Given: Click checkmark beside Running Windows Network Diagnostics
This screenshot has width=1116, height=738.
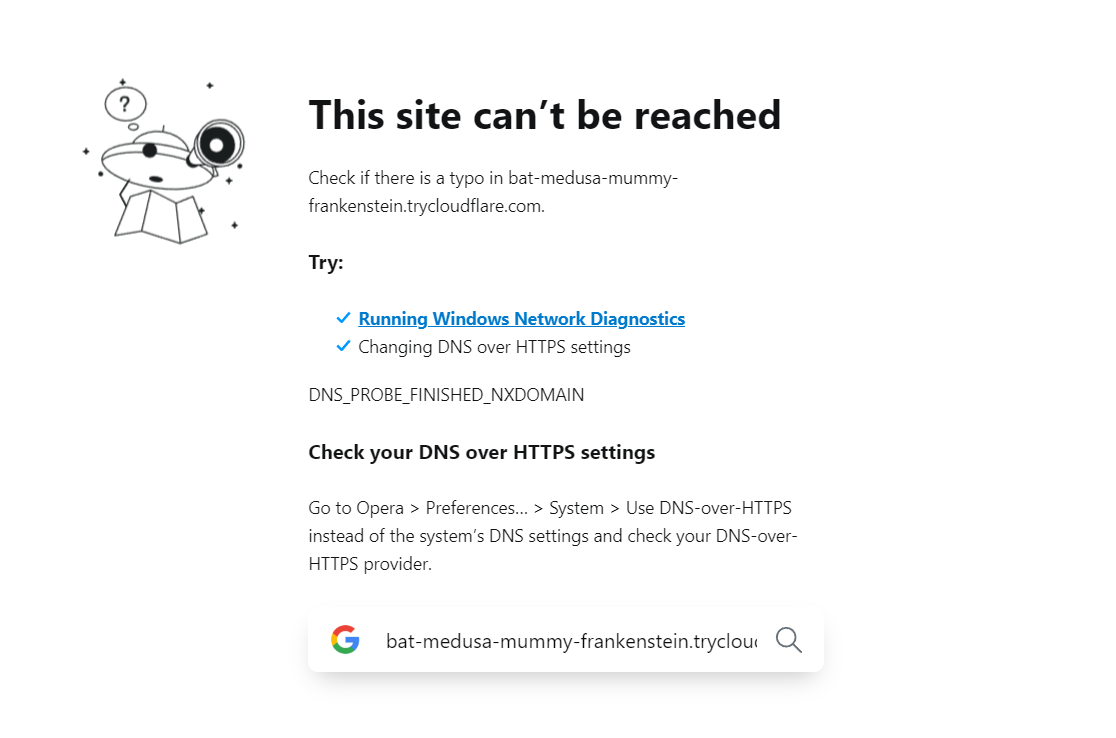Looking at the screenshot, I should [x=343, y=317].
